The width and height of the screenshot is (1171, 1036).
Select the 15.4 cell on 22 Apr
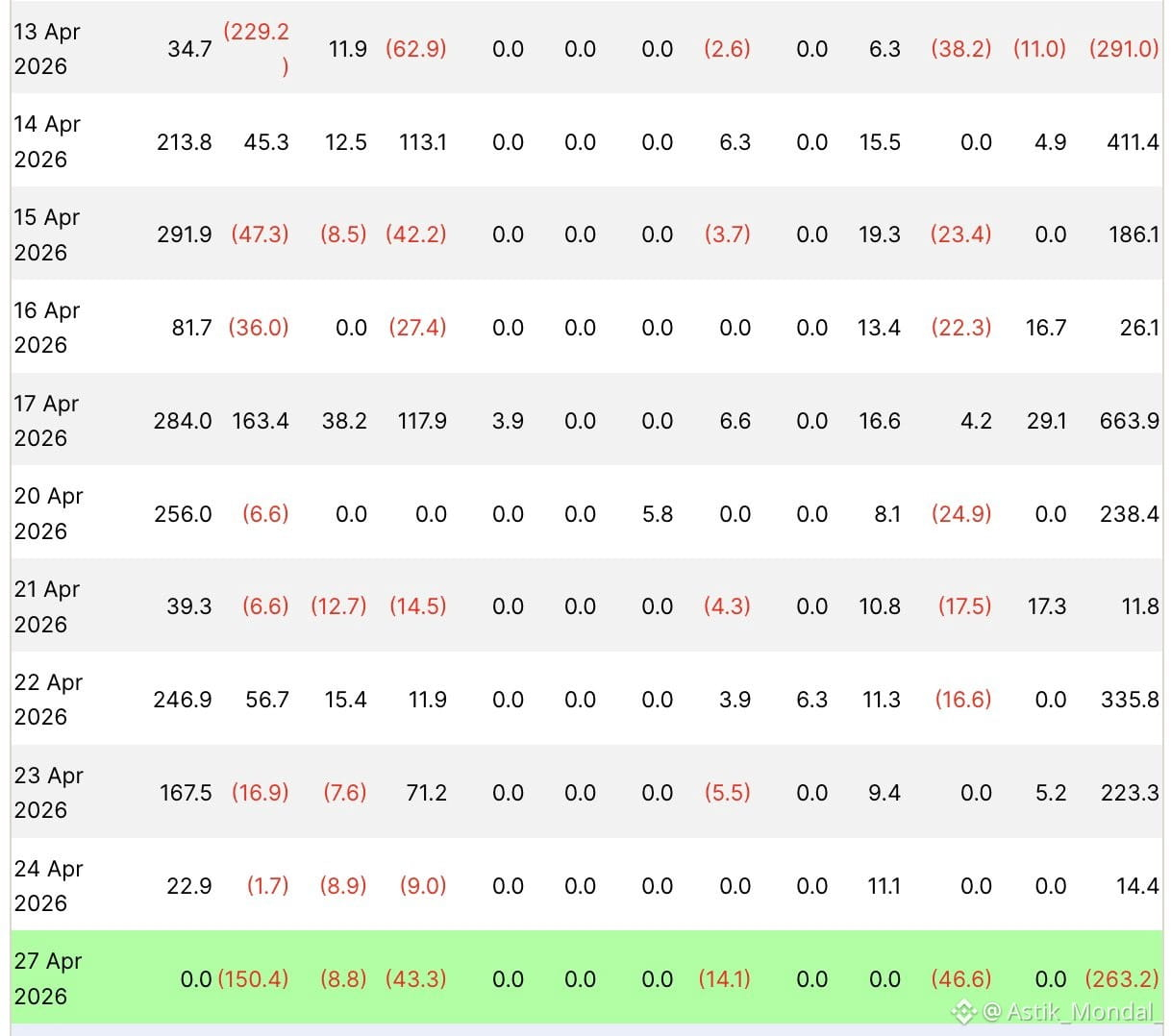click(x=346, y=700)
